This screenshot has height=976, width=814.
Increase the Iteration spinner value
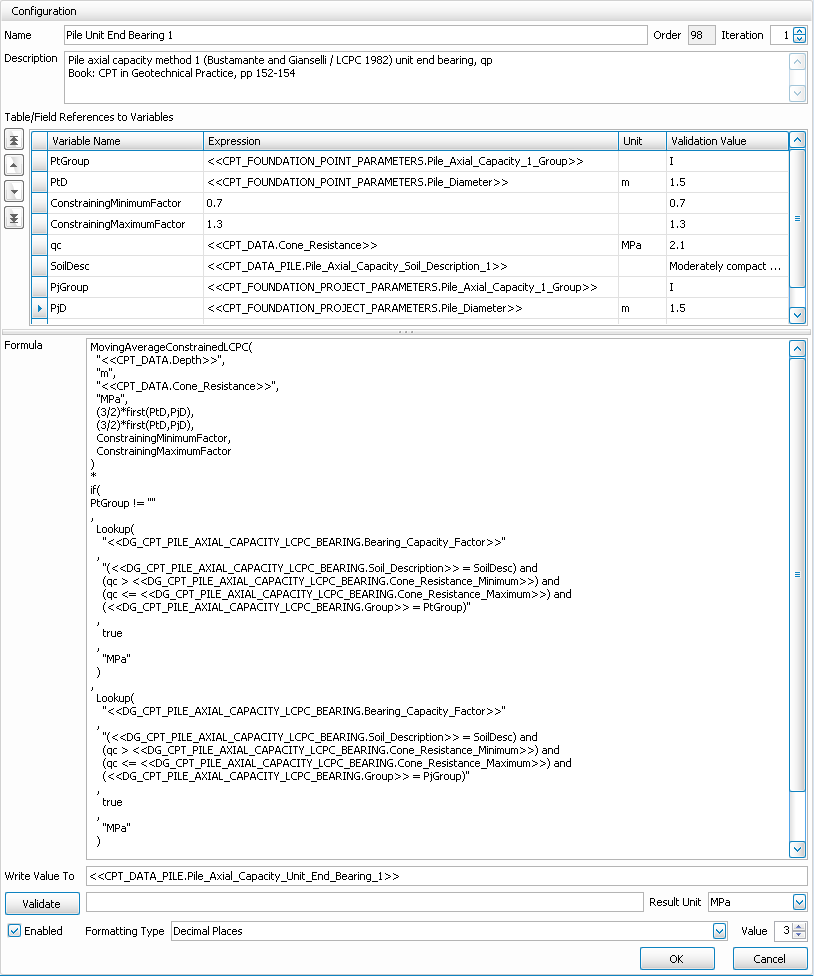799,31
